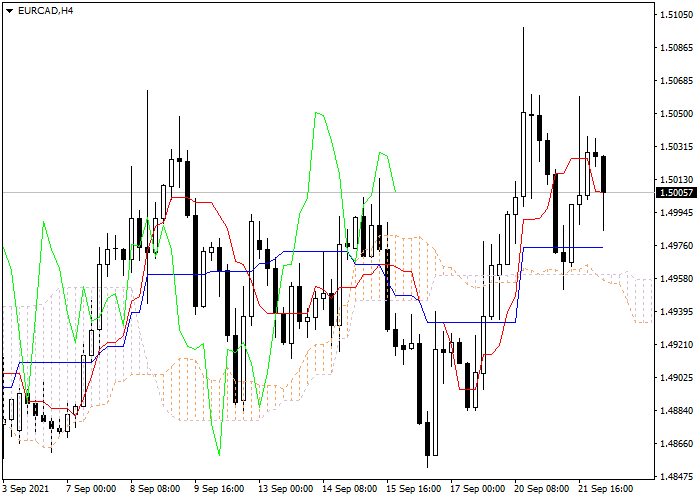
Task: Click the 1.49580 price axis label
Action: [x=676, y=279]
